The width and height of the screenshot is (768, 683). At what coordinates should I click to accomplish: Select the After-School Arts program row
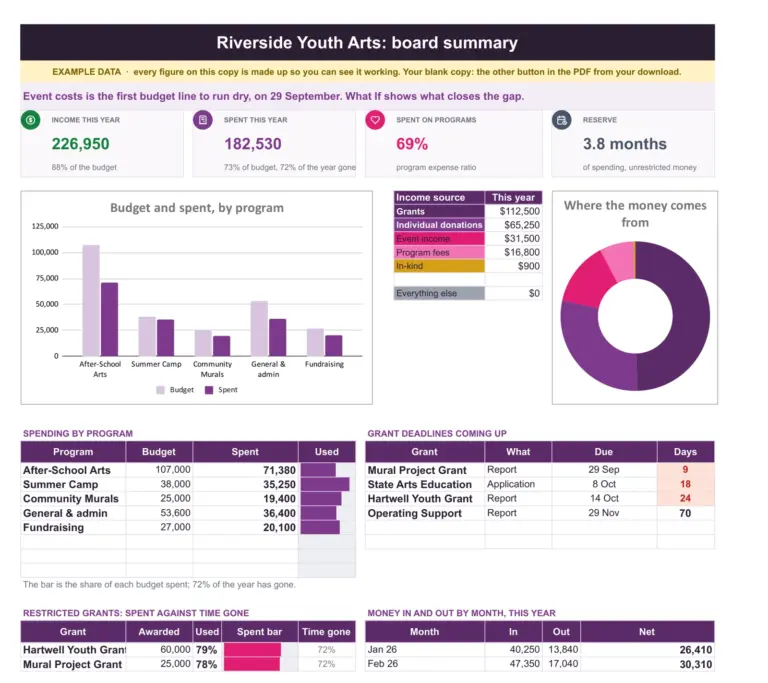pos(188,470)
